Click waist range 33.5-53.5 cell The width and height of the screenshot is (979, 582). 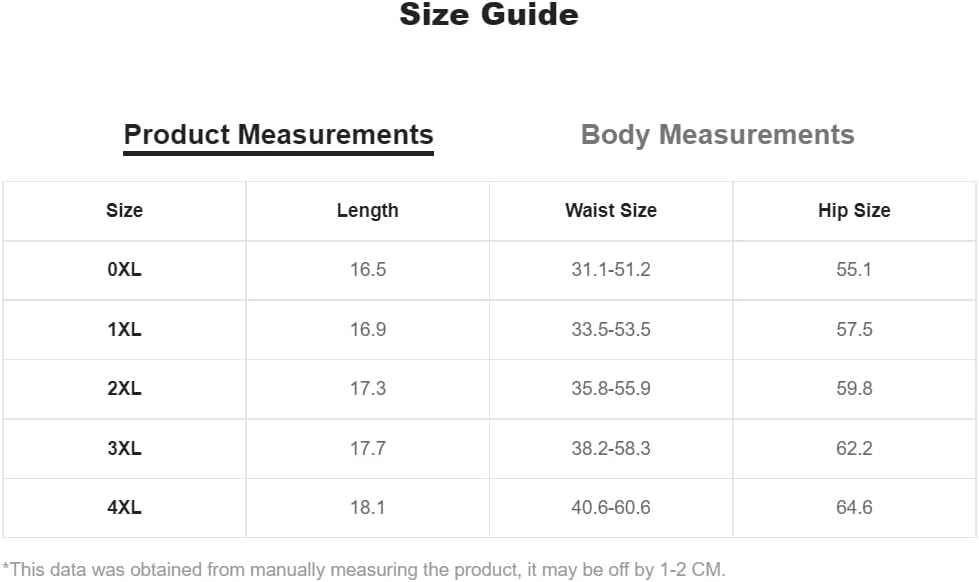[x=611, y=329]
